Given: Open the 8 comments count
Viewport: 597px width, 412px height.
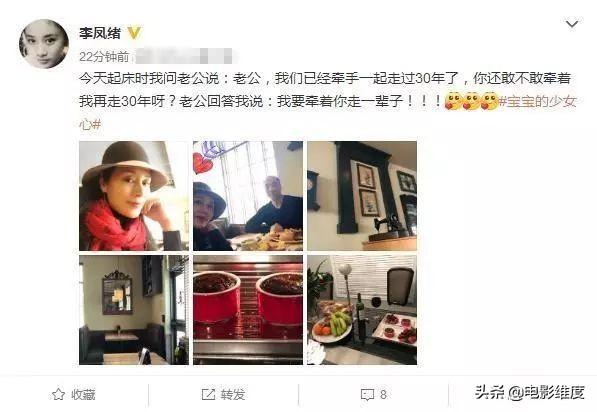Looking at the screenshot, I should point(383,394).
